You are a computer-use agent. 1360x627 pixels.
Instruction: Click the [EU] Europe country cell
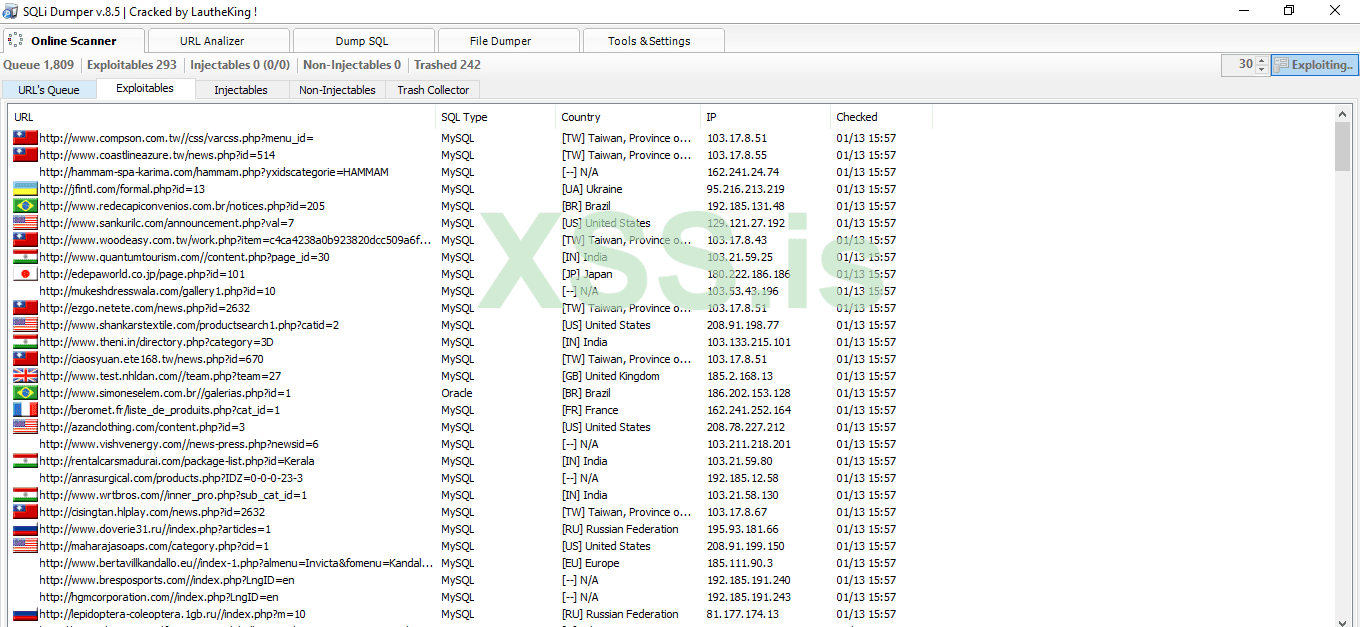[590, 563]
